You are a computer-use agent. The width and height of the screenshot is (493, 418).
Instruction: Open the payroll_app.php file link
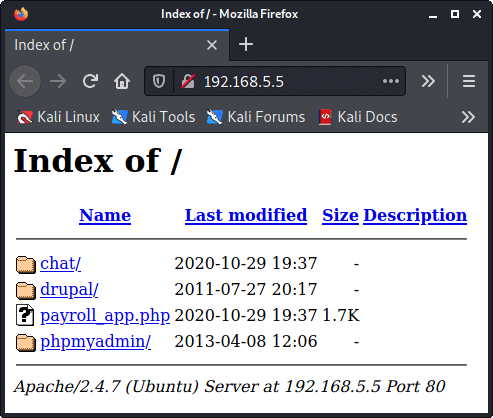coord(105,315)
